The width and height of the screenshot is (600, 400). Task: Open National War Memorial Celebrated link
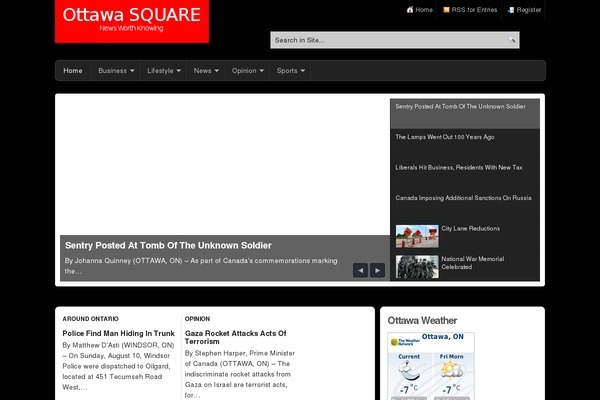coord(473,263)
